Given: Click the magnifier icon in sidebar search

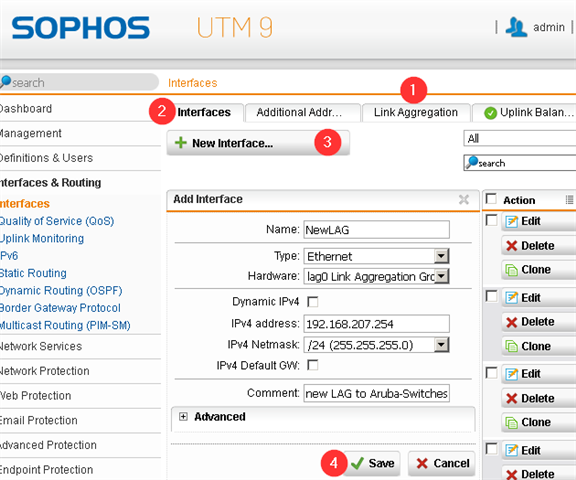Looking at the screenshot, I should click(x=5, y=82).
